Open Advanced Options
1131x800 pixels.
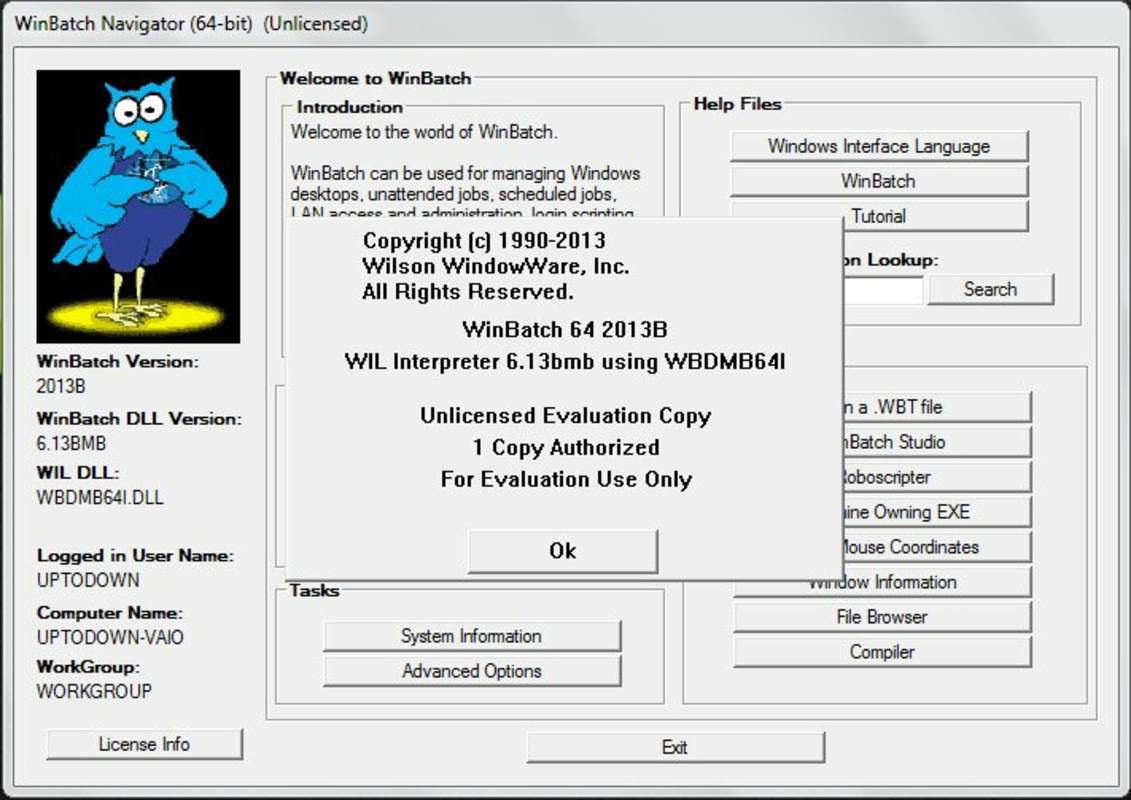[x=472, y=671]
